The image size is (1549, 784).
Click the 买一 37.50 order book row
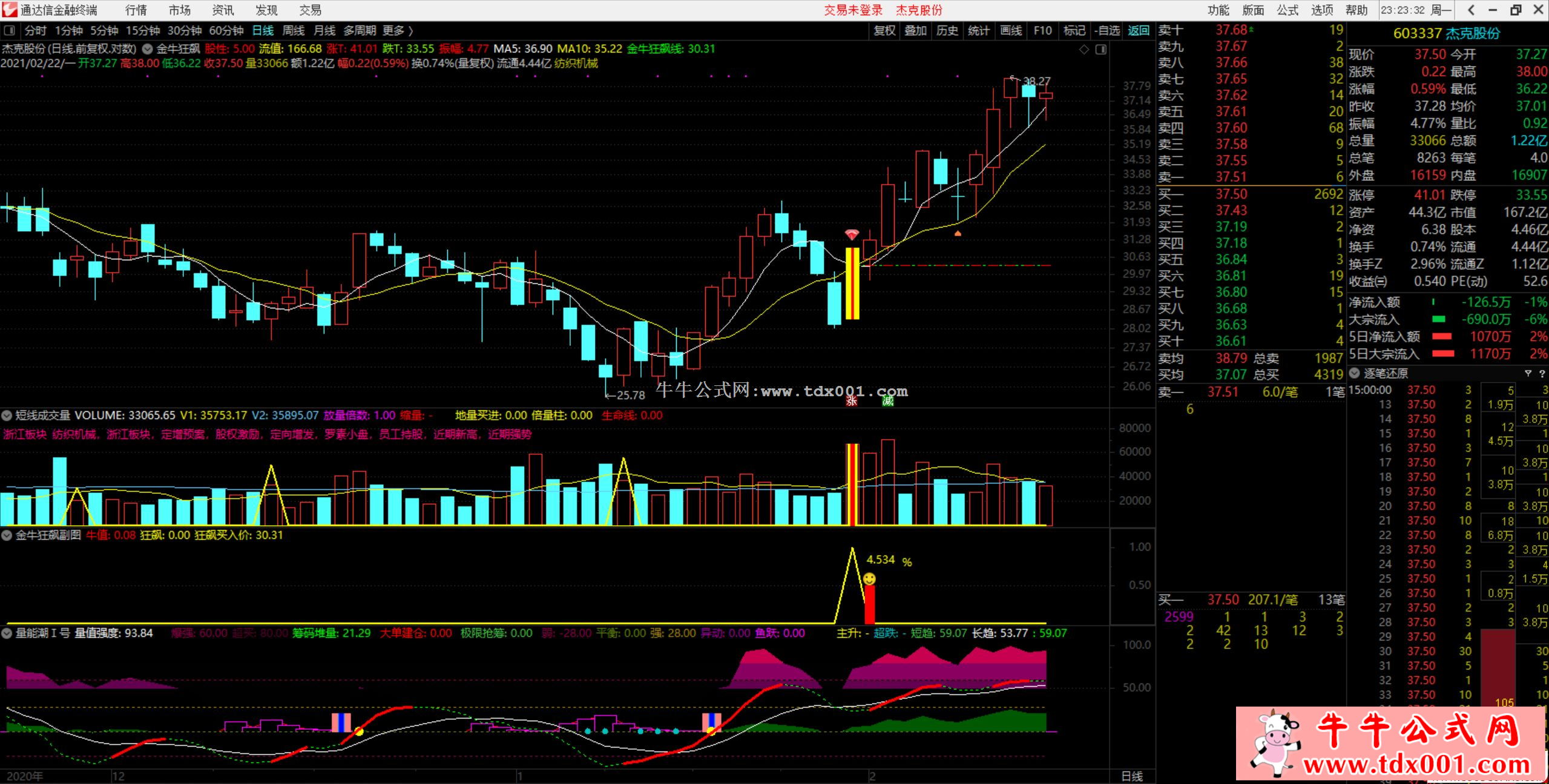click(x=1251, y=194)
